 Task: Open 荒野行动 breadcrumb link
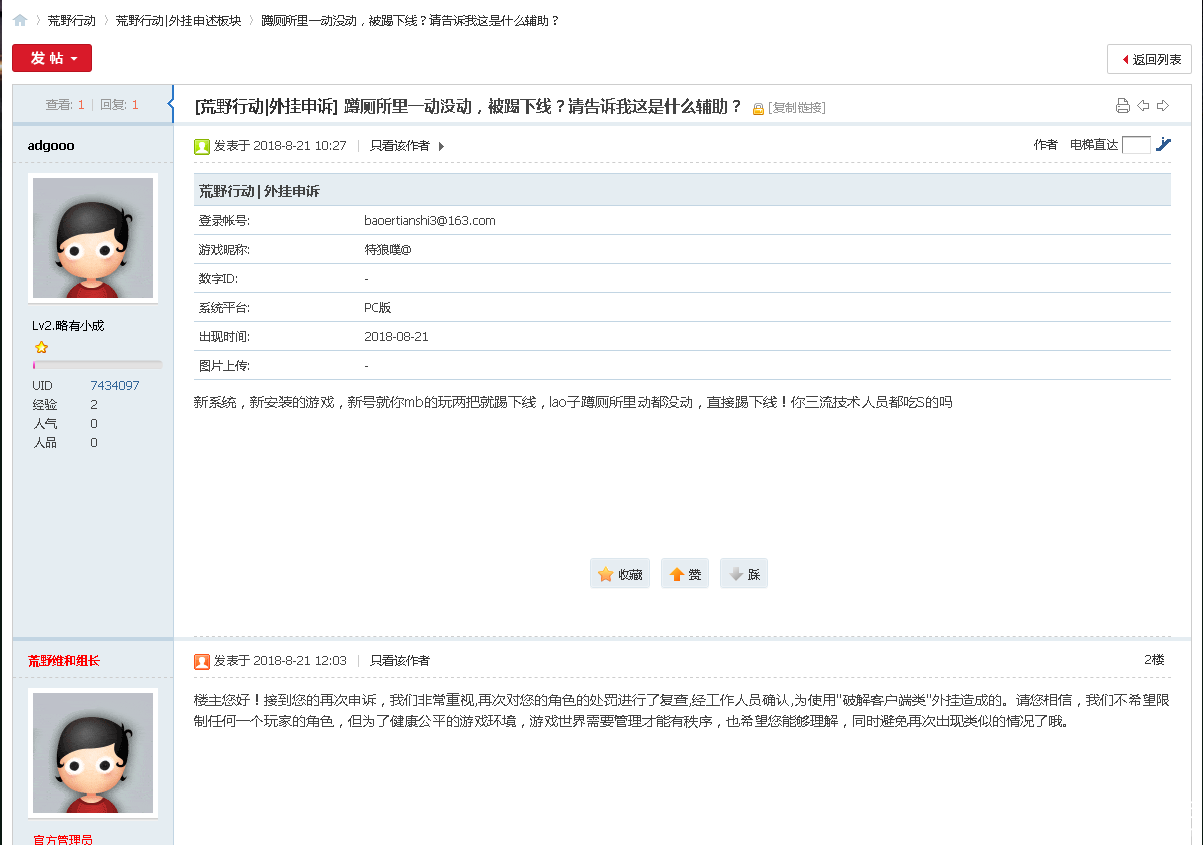[x=72, y=20]
